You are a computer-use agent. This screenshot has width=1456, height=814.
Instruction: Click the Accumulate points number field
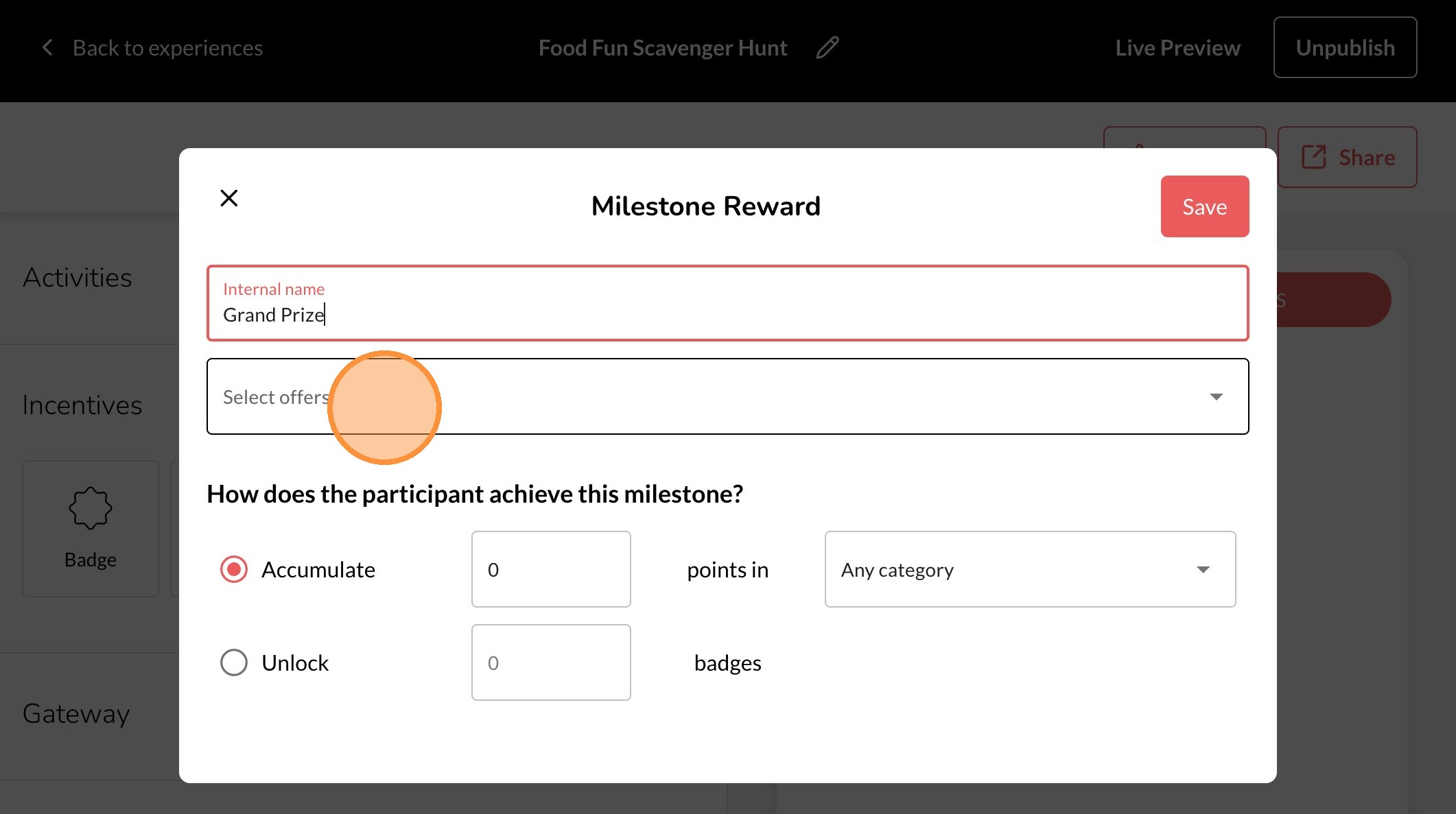(551, 570)
